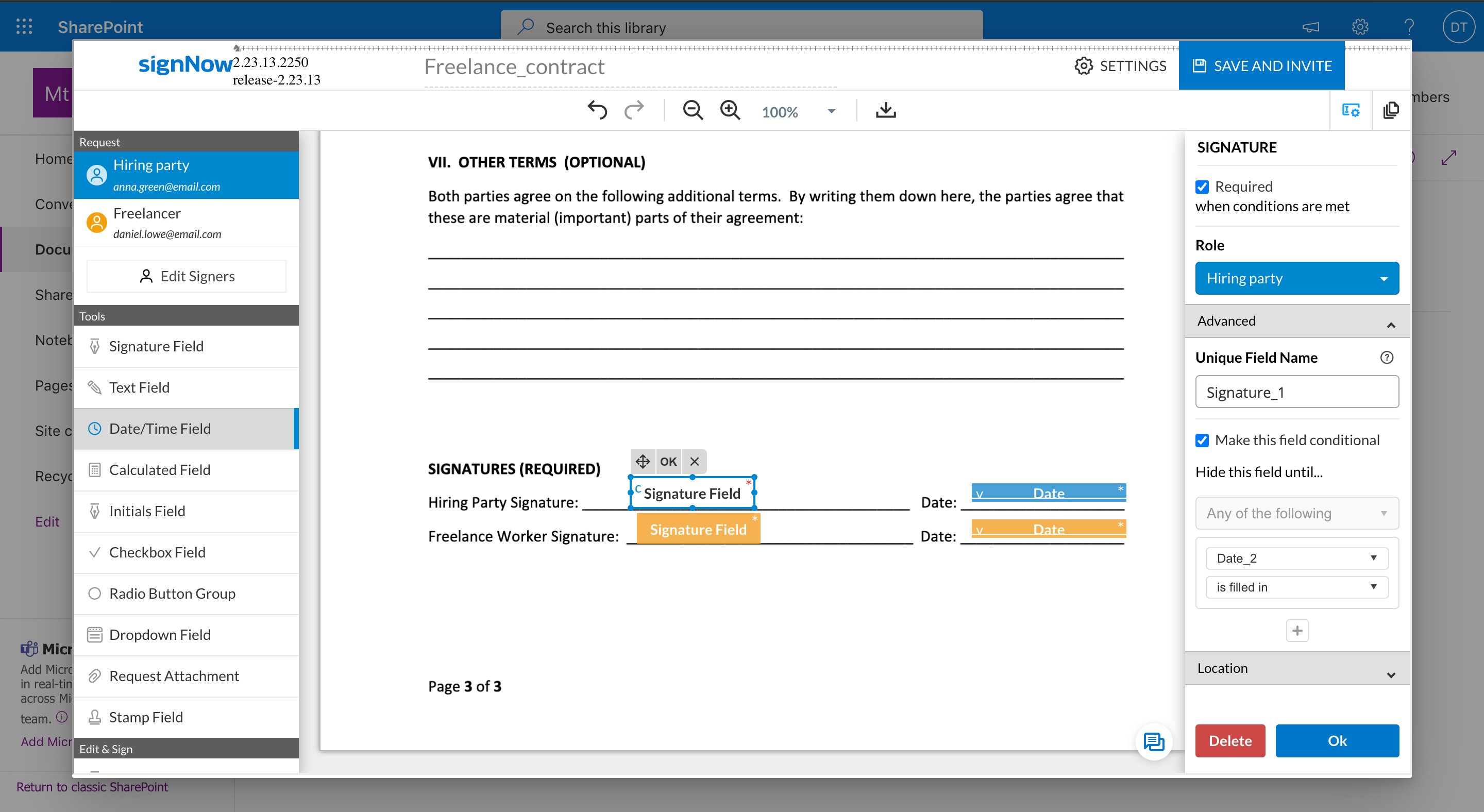The height and width of the screenshot is (812, 1484).
Task: Open the SharePoint app launcher
Action: pos(24,26)
